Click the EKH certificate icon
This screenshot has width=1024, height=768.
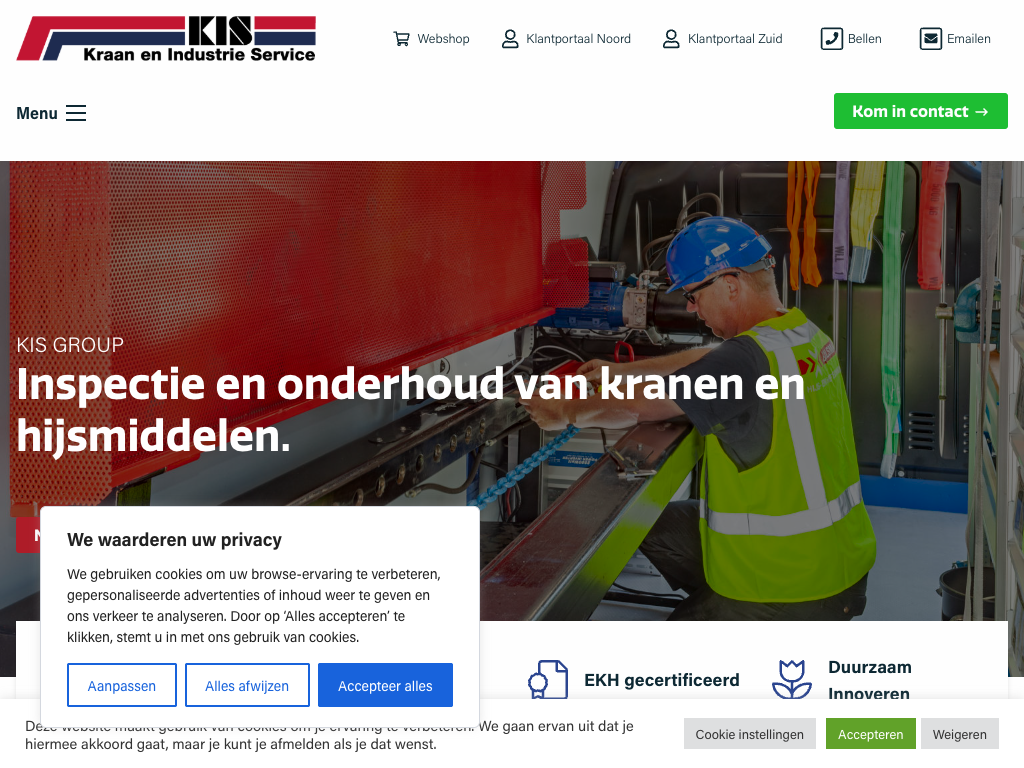pos(547,679)
